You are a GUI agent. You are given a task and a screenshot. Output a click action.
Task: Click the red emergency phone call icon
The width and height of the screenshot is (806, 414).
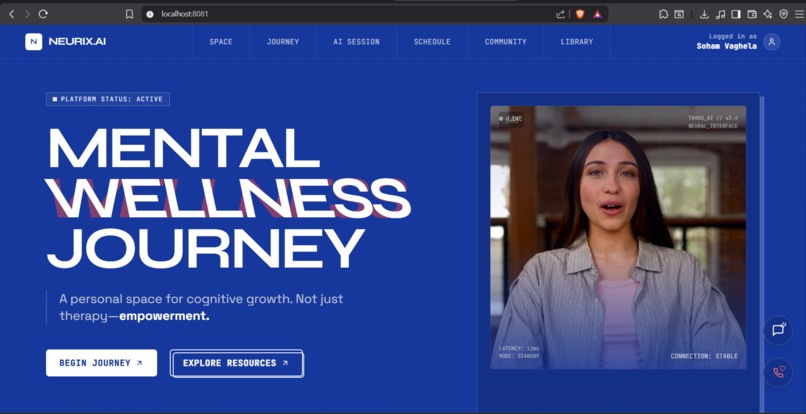(778, 372)
